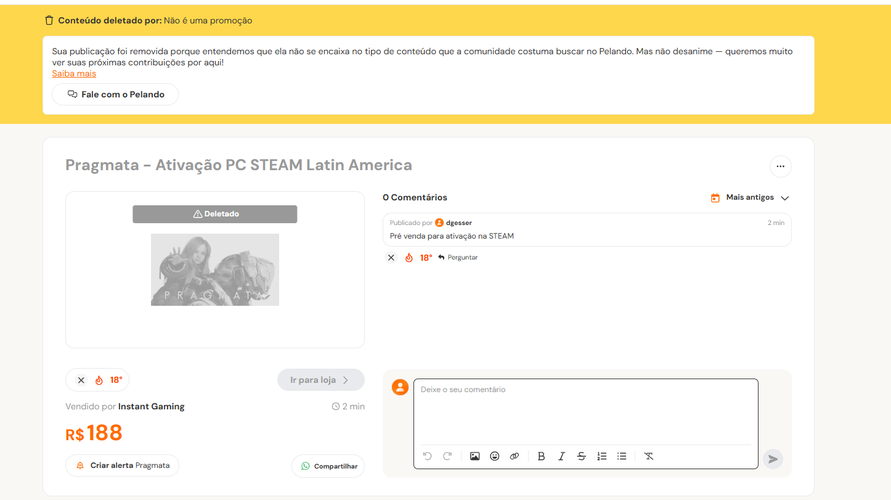The height and width of the screenshot is (500, 891).
Task: Click the undo icon in comment editor
Action: 427,456
